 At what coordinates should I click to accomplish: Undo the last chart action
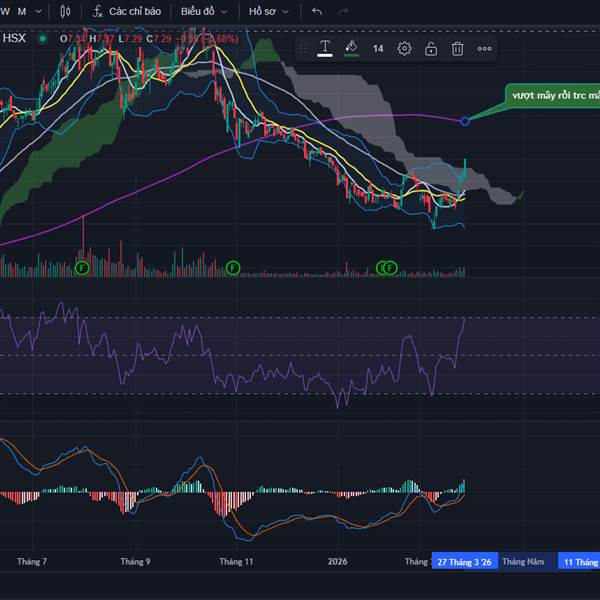coord(317,11)
